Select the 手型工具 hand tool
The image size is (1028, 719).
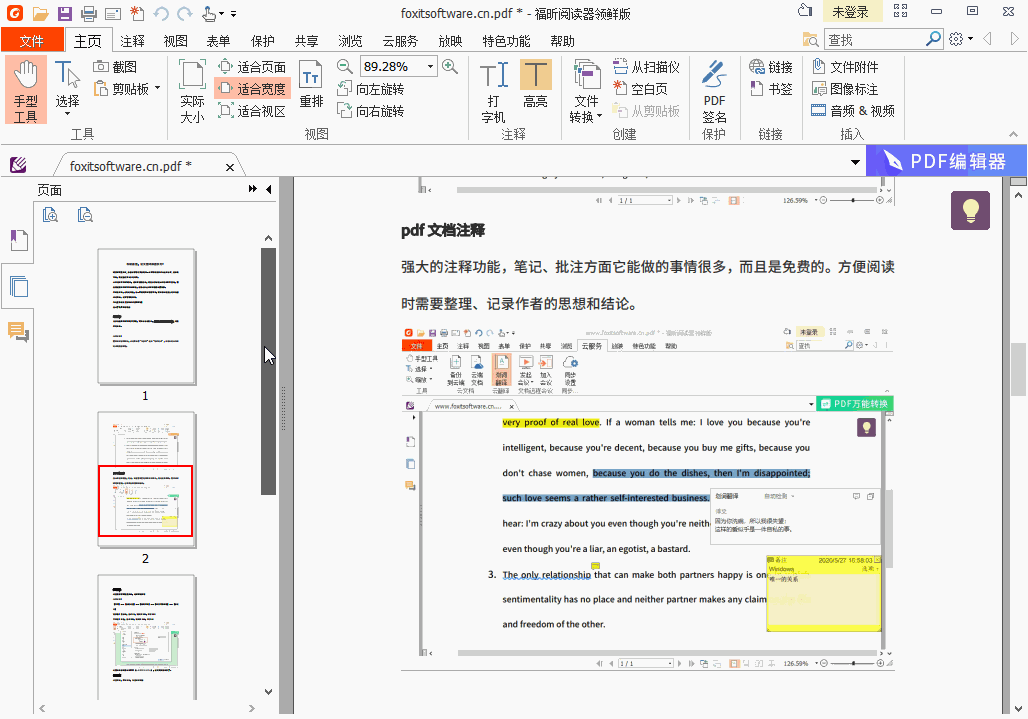pos(26,90)
